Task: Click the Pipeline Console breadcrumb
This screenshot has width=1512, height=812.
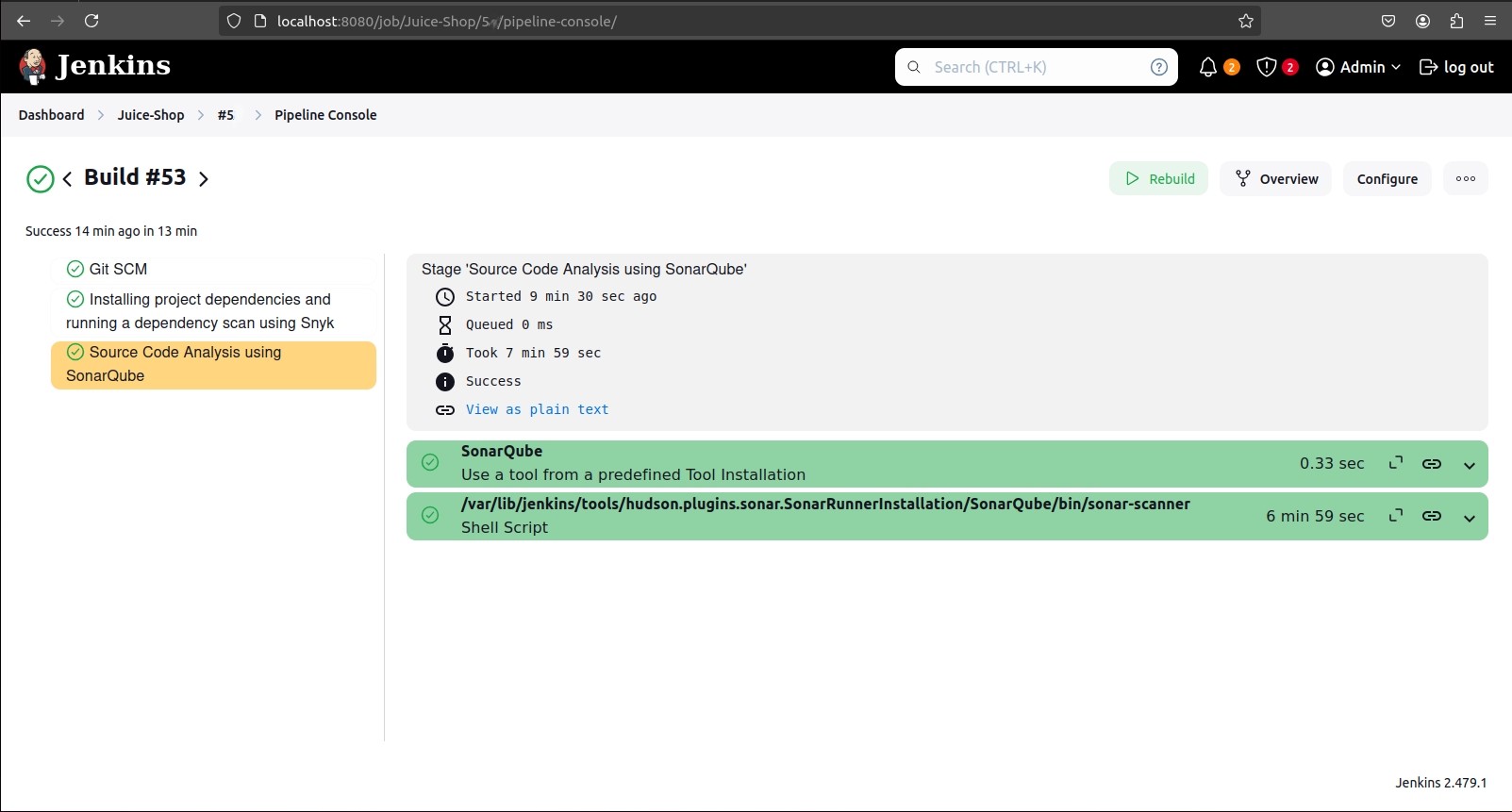Action: tap(325, 115)
